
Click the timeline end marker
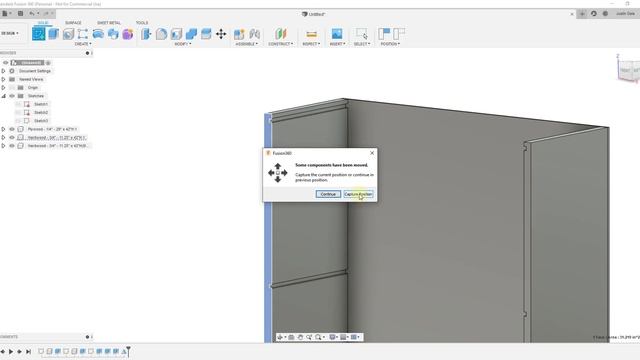tap(128, 351)
